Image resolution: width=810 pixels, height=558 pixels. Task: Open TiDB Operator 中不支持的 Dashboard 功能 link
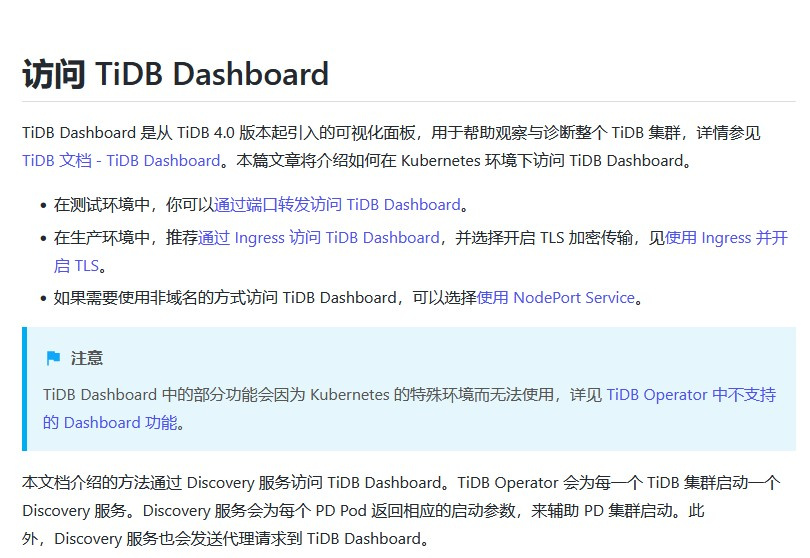click(691, 395)
